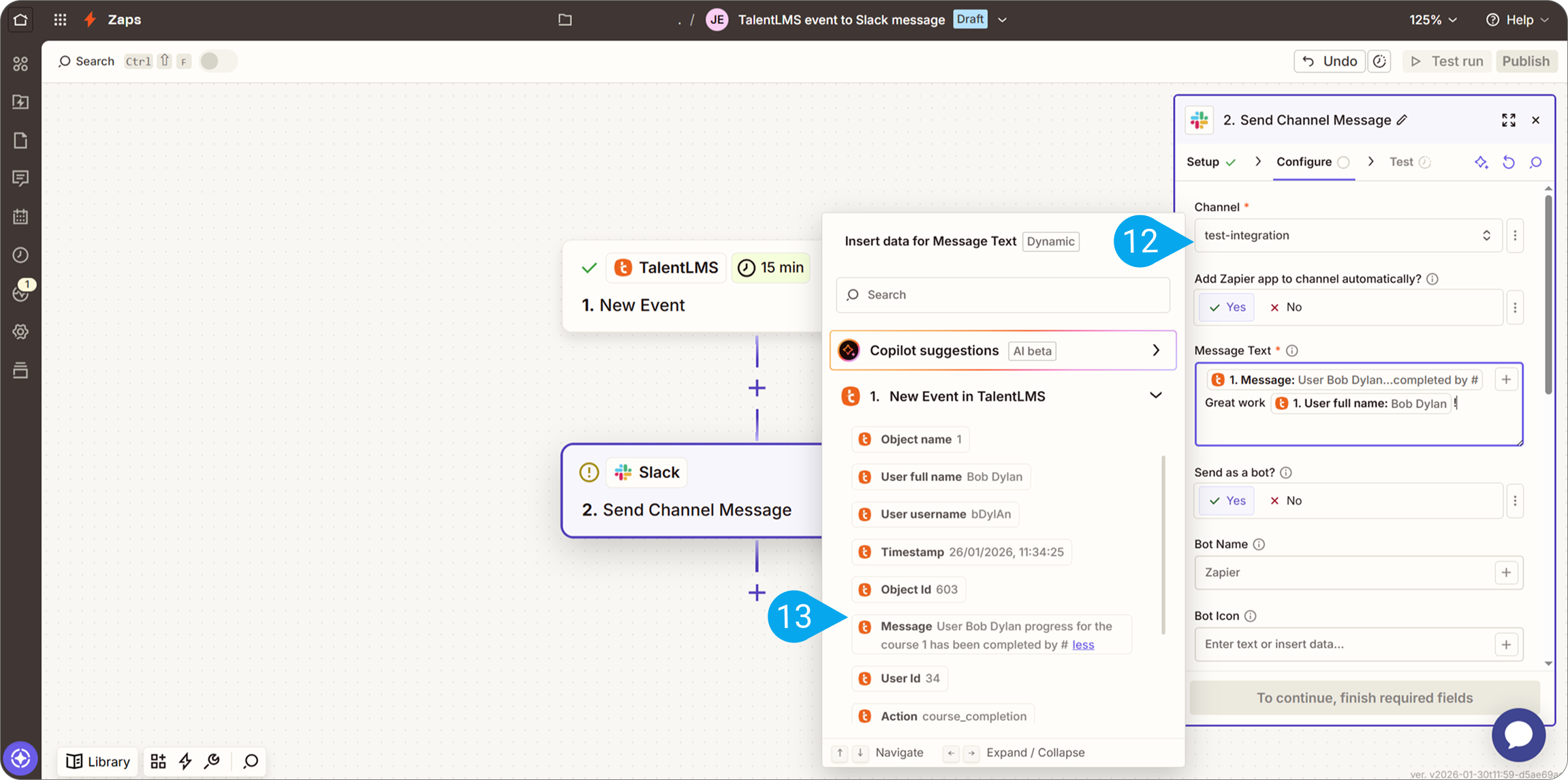Open the Zap settings gear in sidebar
The height and width of the screenshot is (780, 1568).
20,332
